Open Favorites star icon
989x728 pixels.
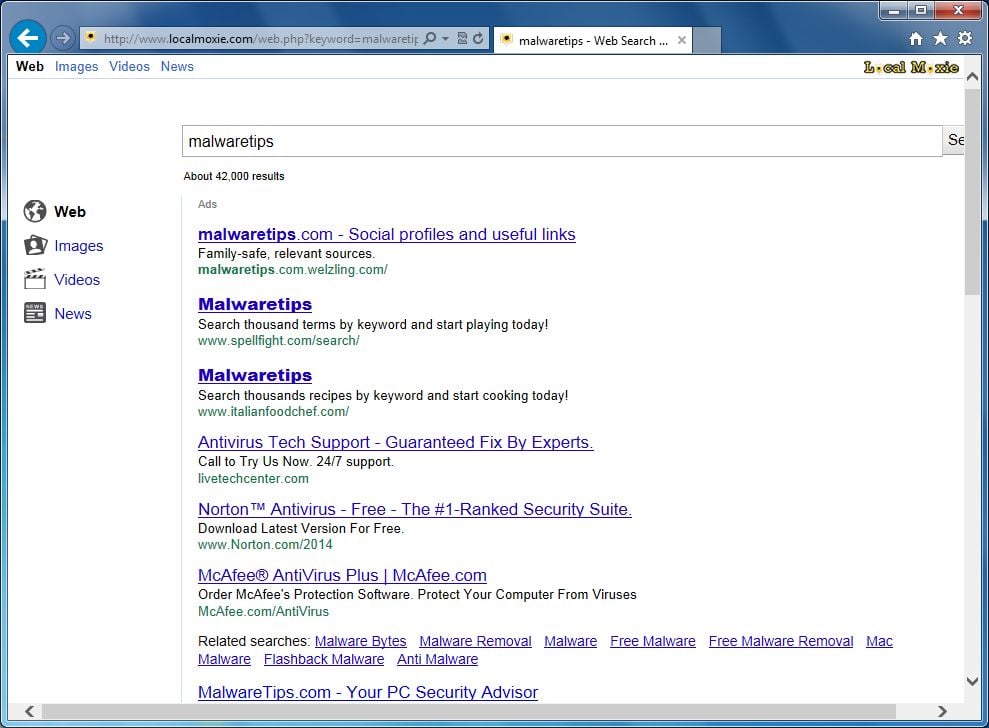pos(940,39)
